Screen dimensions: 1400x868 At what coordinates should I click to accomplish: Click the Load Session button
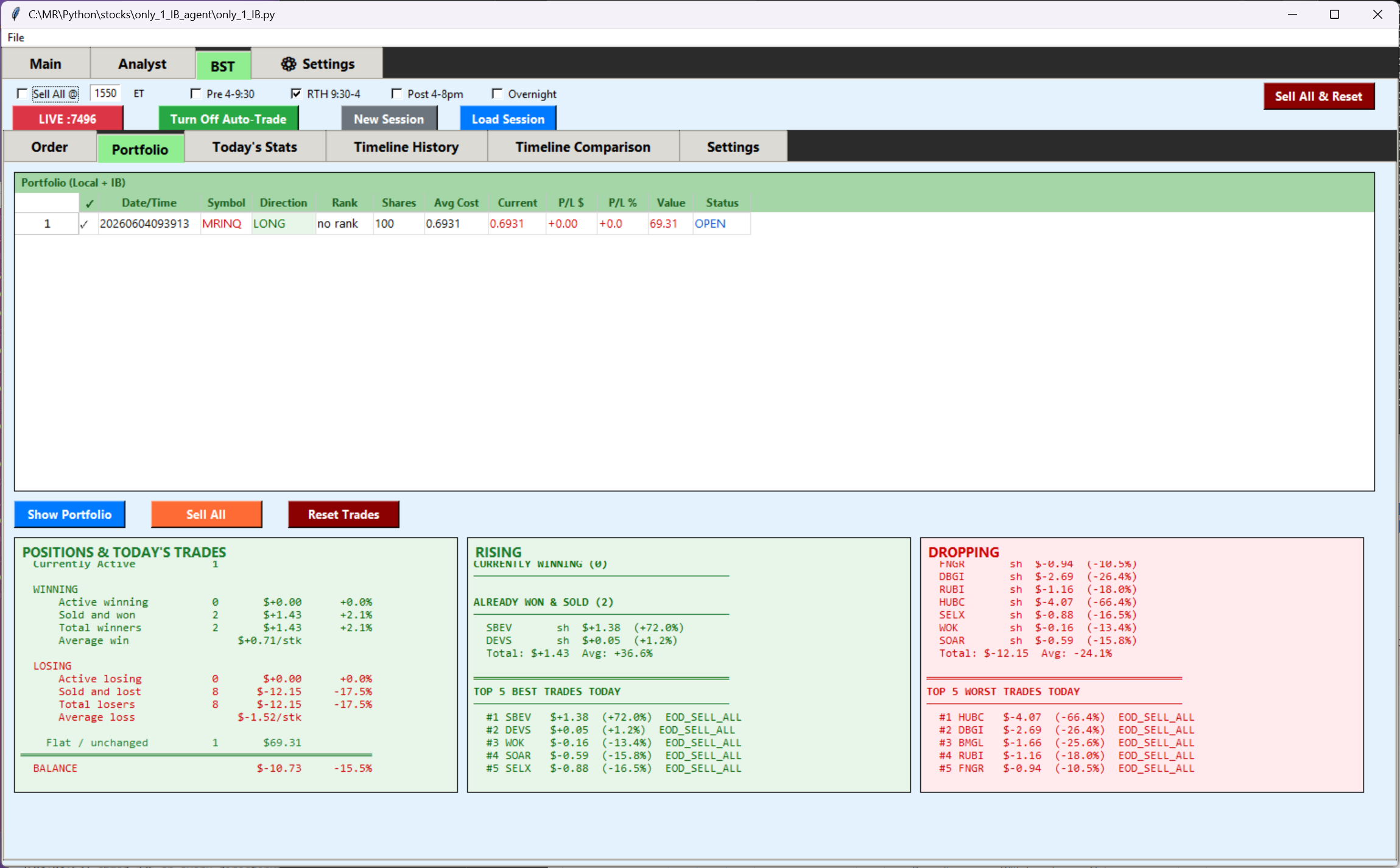508,119
